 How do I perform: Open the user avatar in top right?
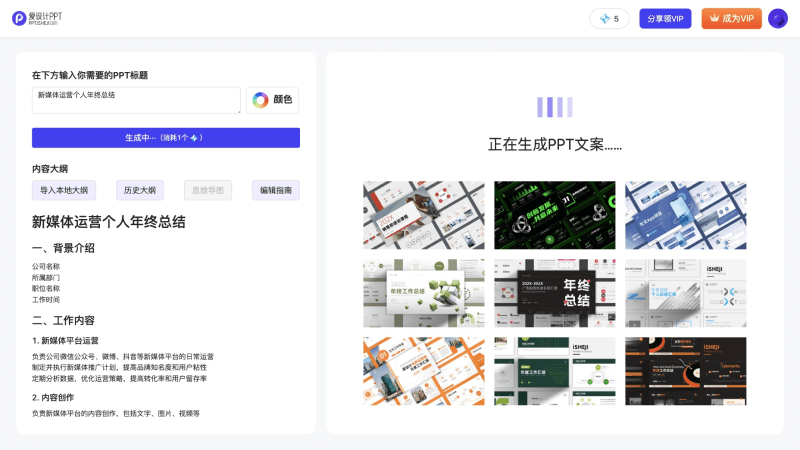(x=777, y=19)
